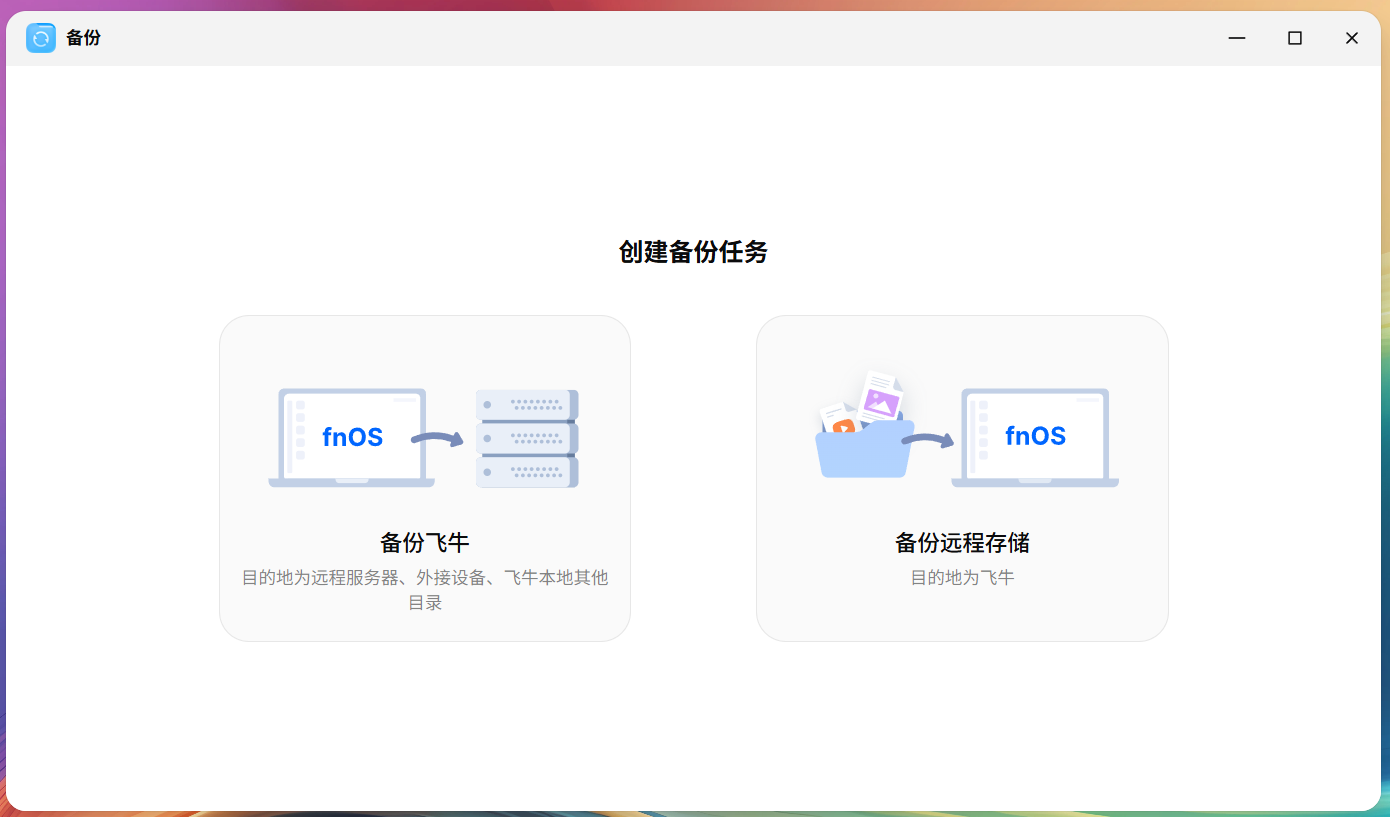This screenshot has height=817, width=1390.
Task: Maximize the Backup window
Action: pyautogui.click(x=1295, y=38)
